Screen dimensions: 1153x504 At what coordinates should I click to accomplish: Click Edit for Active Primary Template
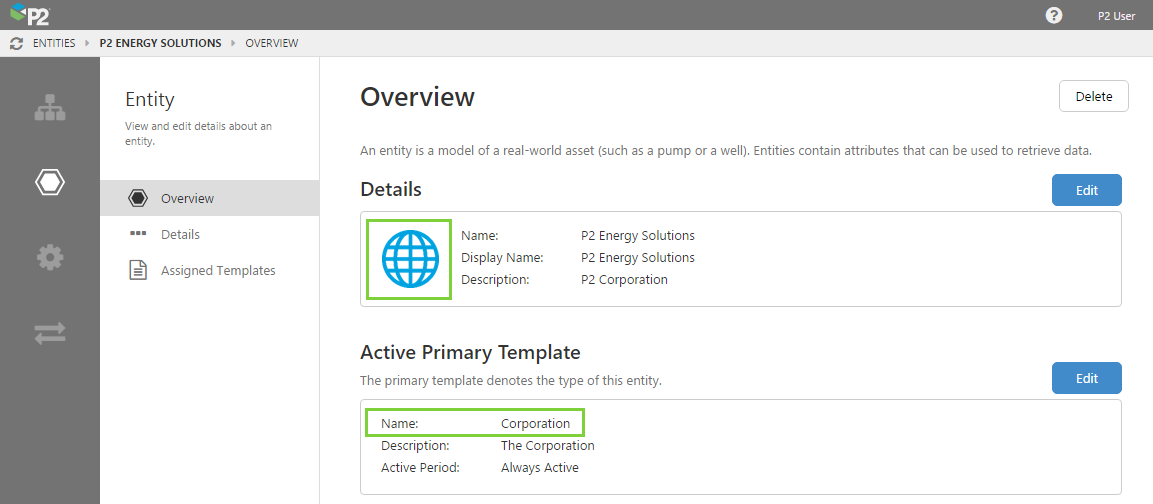[1086, 378]
